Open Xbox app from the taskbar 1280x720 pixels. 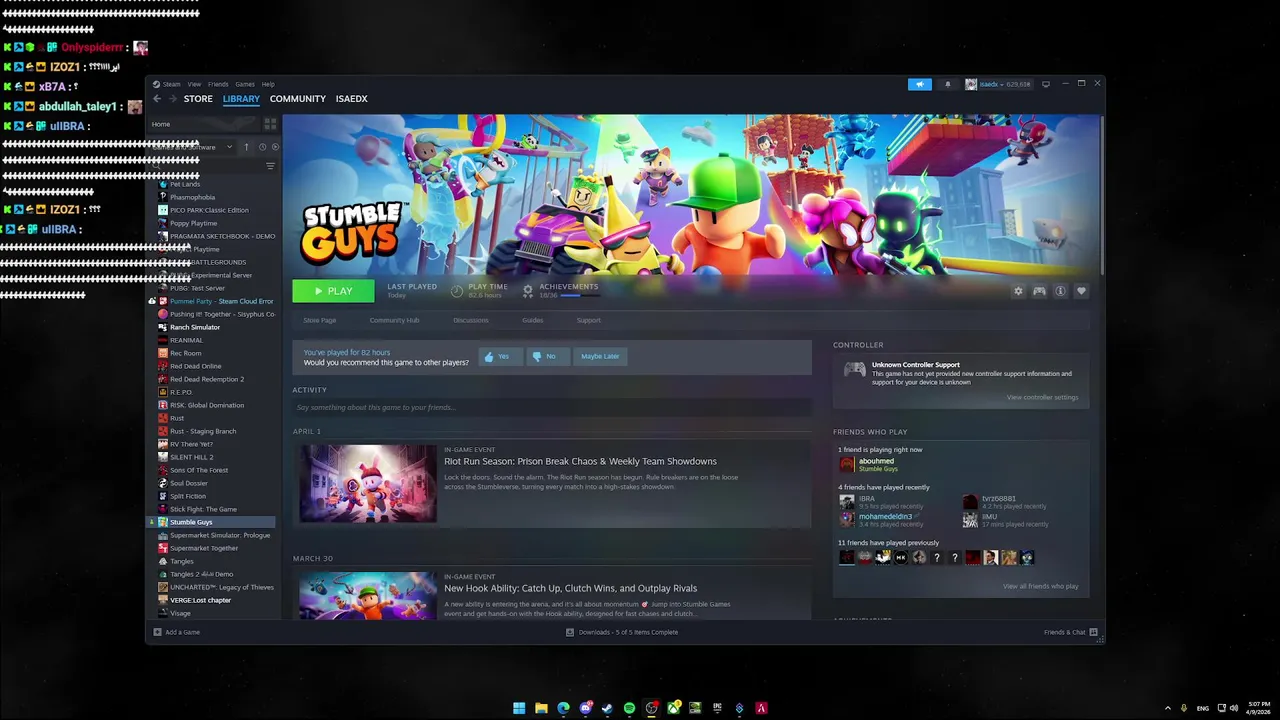pyautogui.click(x=673, y=708)
